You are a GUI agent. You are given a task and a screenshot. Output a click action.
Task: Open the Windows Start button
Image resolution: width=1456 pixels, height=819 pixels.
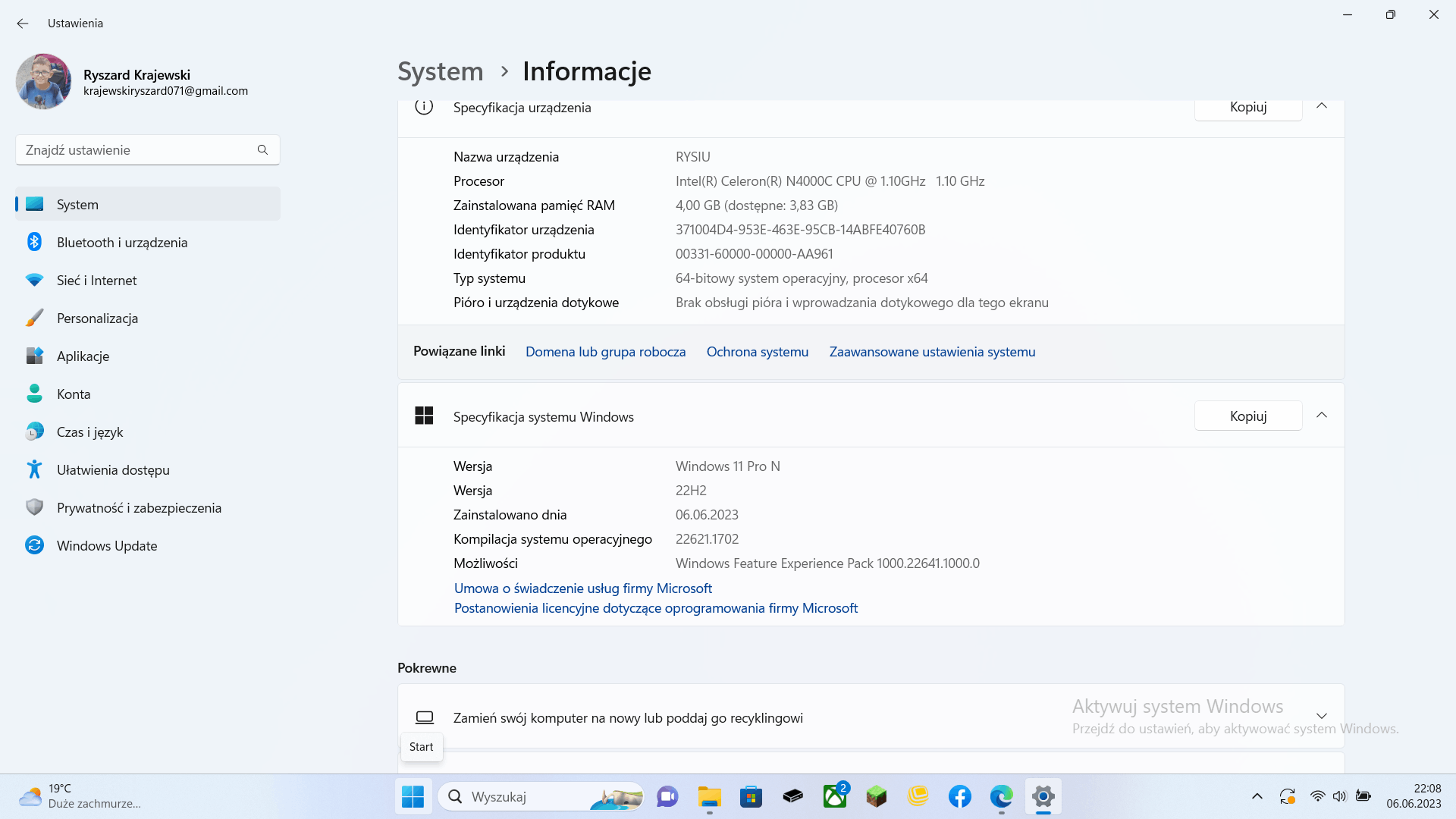(413, 796)
